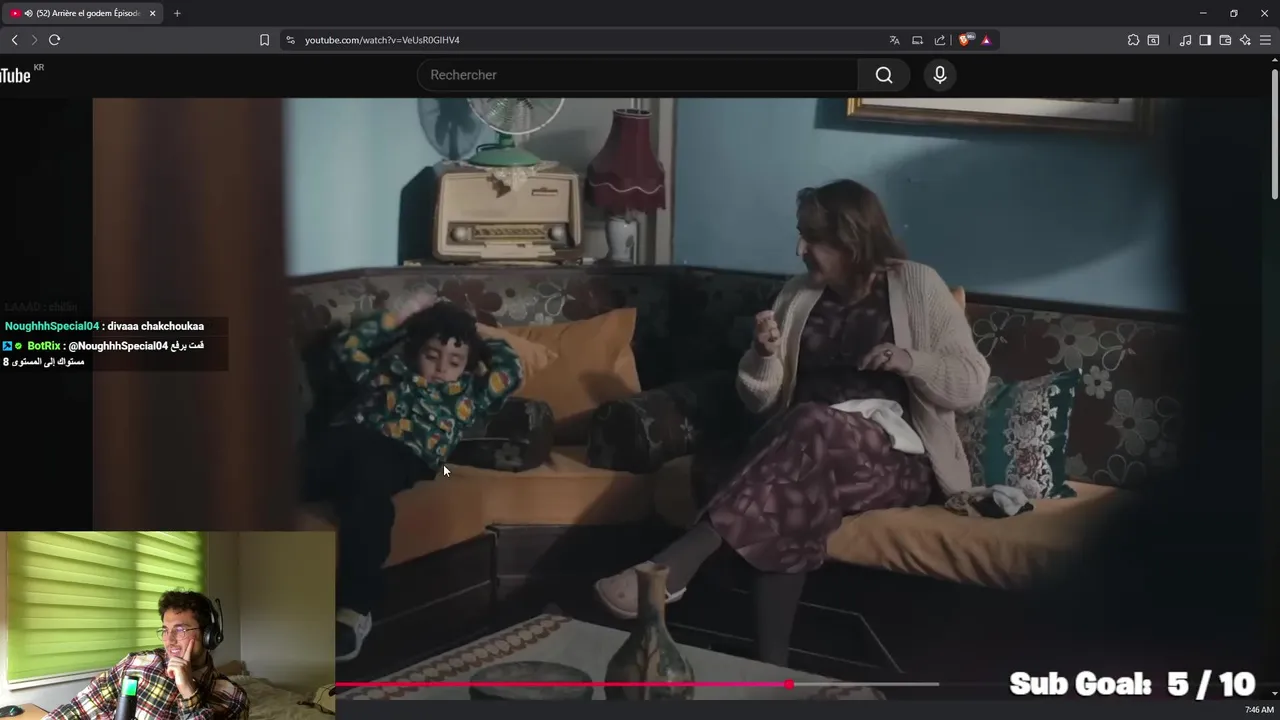Bookmark this page with the bookmark icon
Screen dimensions: 1280x720
point(264,40)
